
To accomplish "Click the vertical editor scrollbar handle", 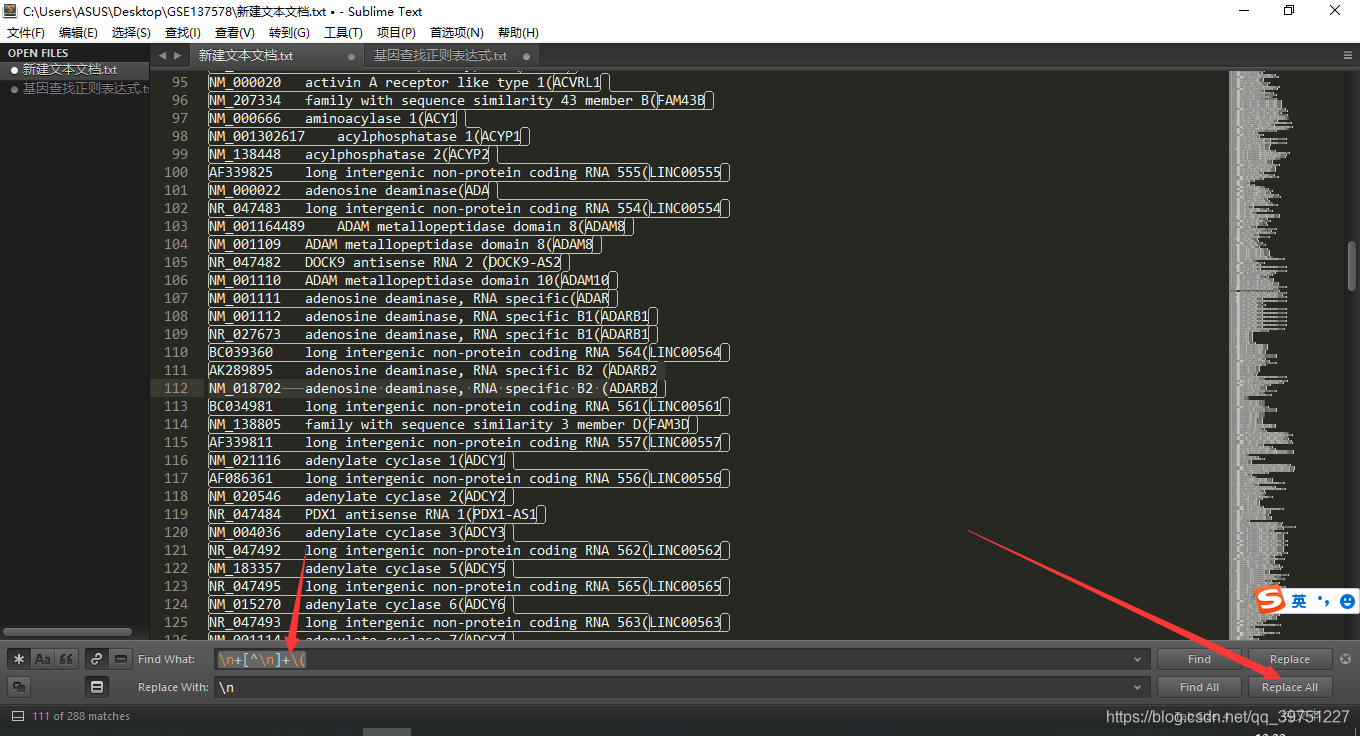I will click(1352, 264).
